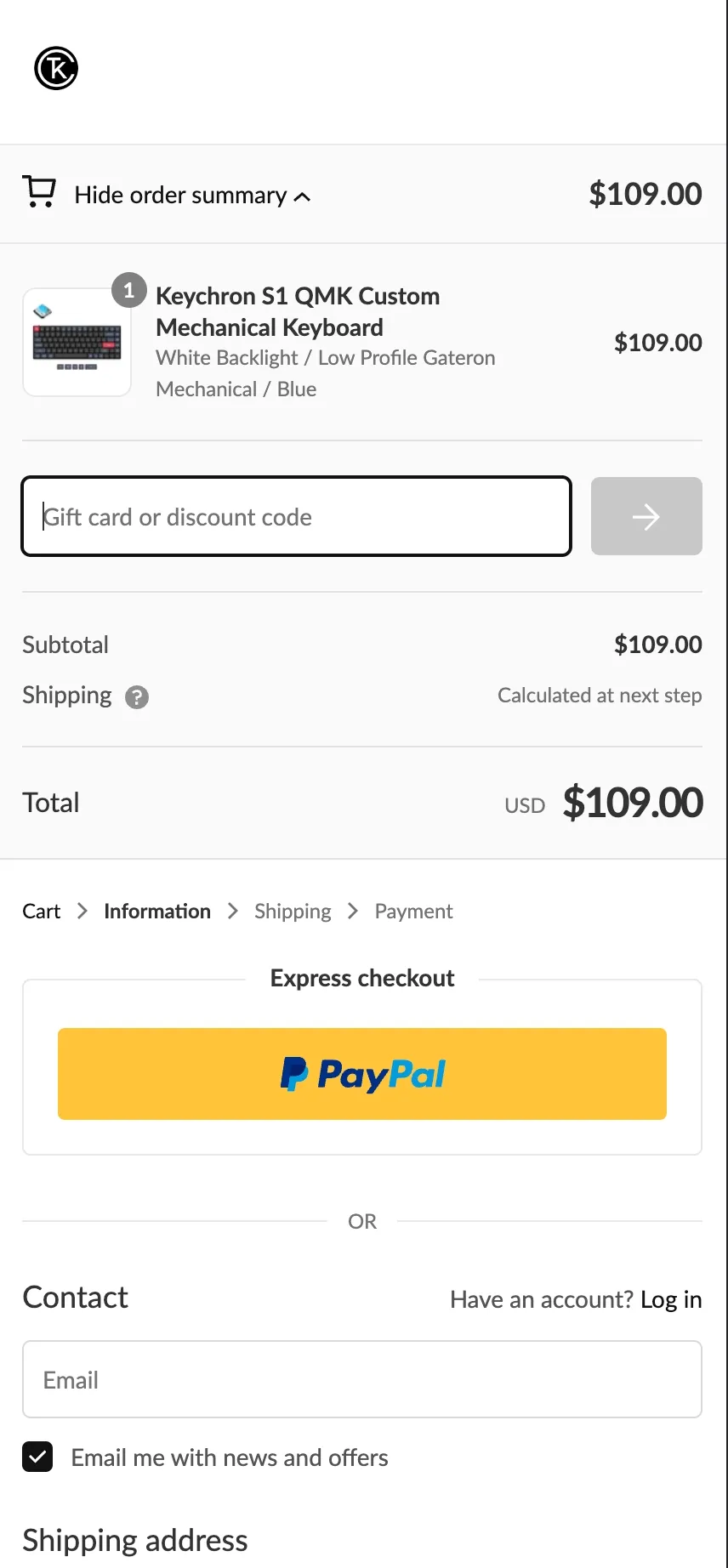Click the keyboard product thumbnail

pyautogui.click(x=77, y=342)
